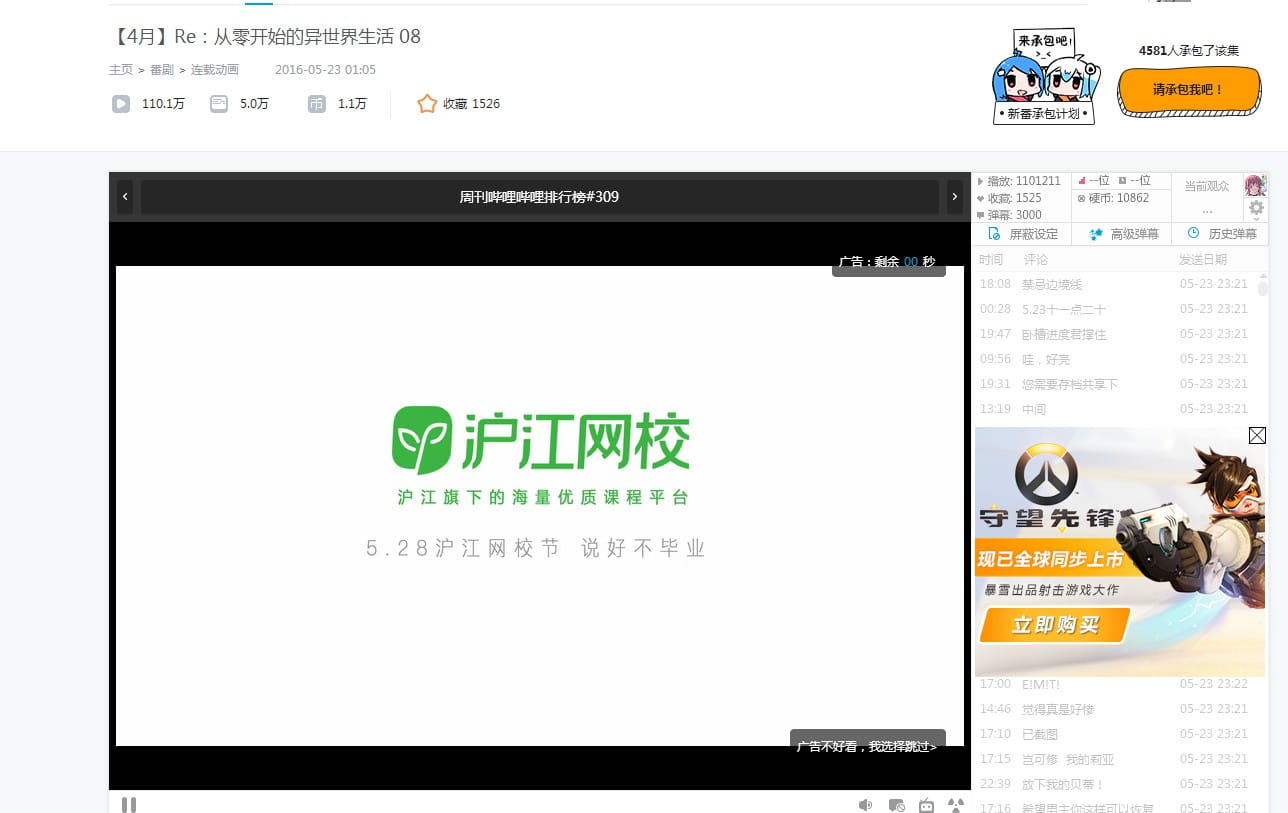The height and width of the screenshot is (813, 1288).
Task: Pause the video with the pause button
Action: point(129,804)
